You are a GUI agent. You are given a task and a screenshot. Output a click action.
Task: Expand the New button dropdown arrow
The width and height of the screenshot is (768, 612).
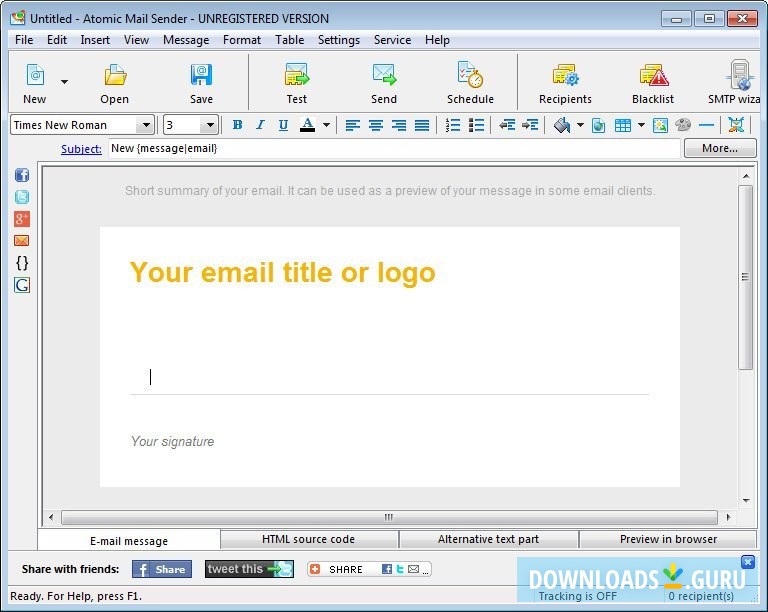coord(64,82)
